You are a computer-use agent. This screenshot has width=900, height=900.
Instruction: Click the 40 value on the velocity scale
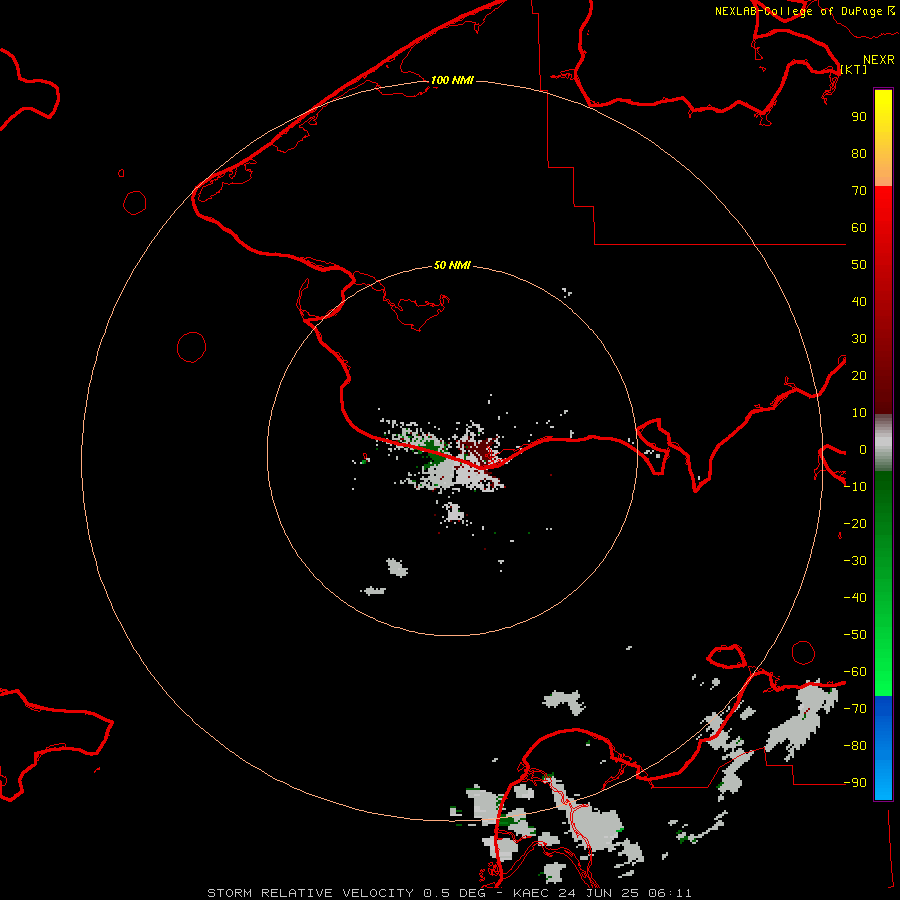(859, 301)
